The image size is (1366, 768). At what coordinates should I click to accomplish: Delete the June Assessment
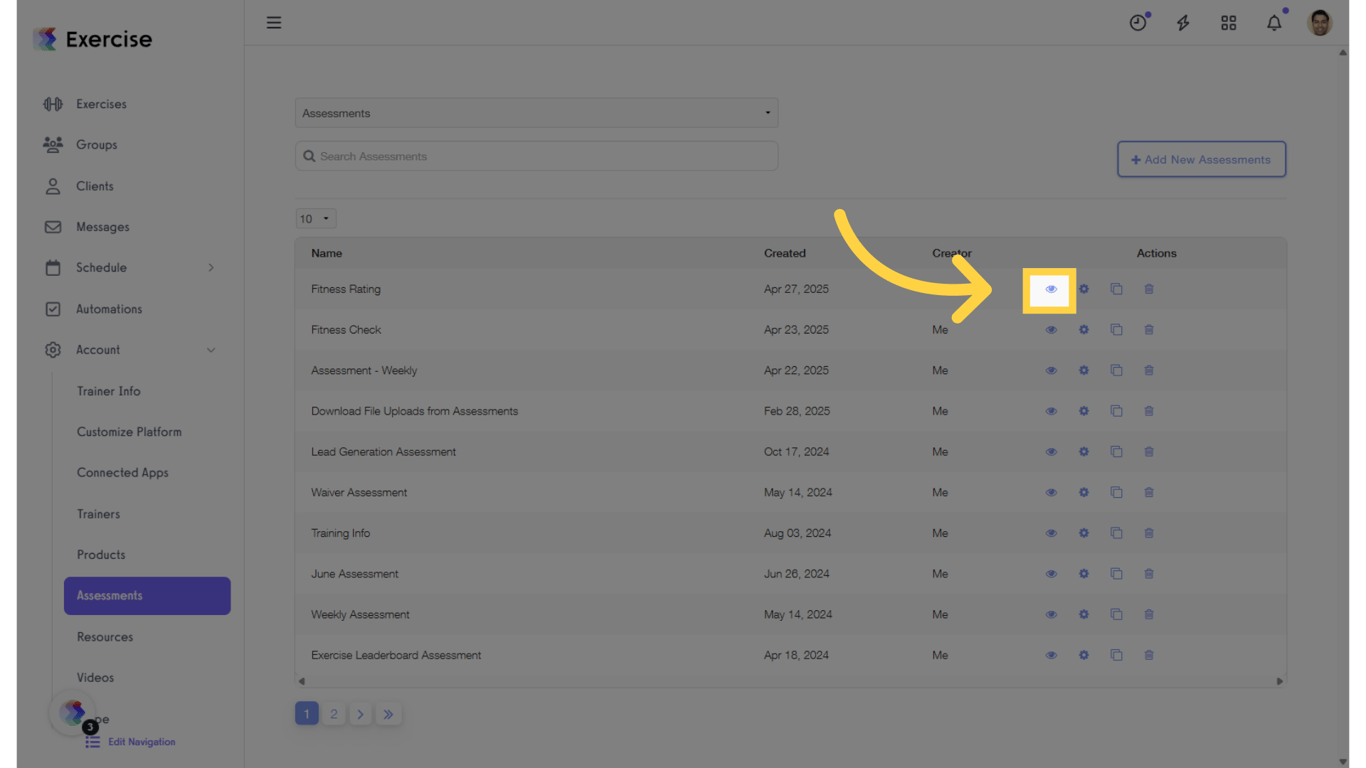(1149, 574)
